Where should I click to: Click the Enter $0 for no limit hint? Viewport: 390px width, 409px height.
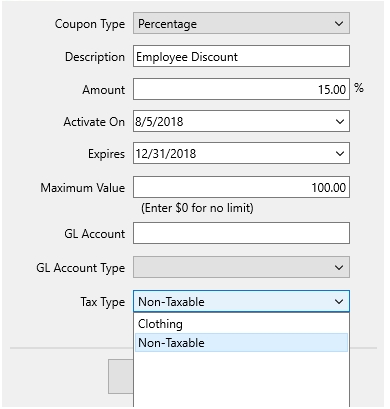point(197,208)
